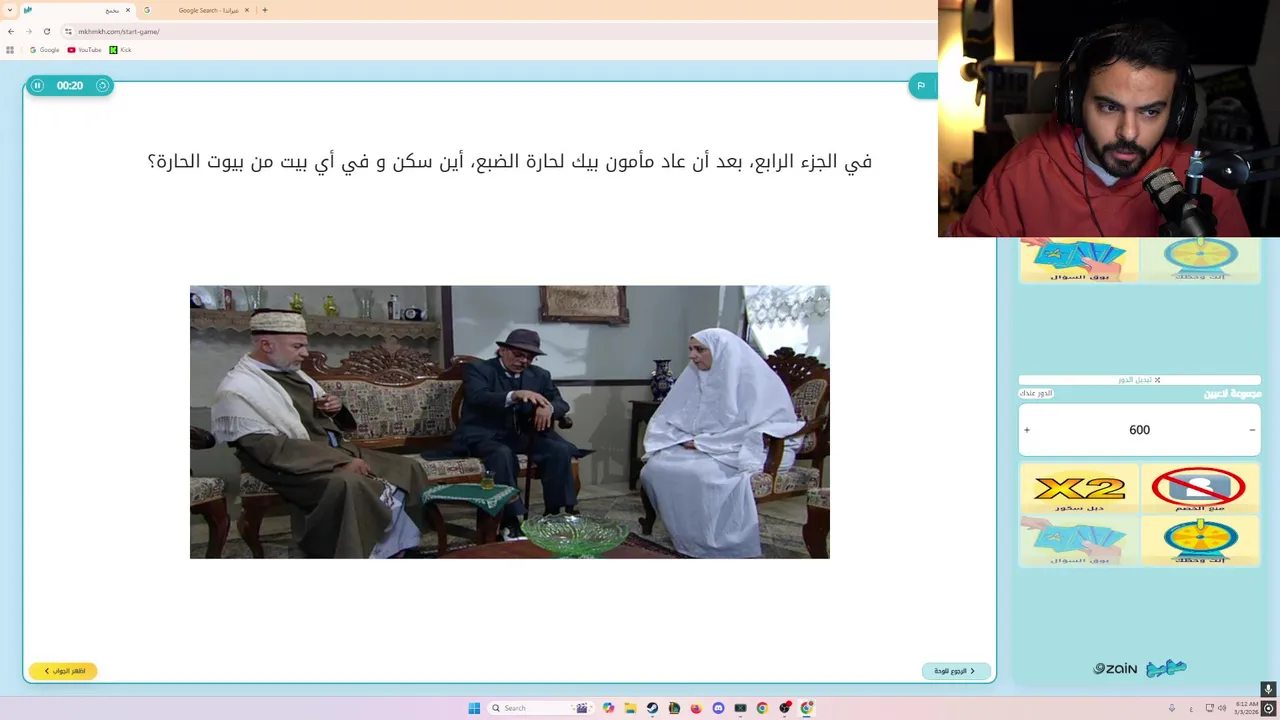Open Firefox from the taskbar
This screenshot has width=1280, height=720.
point(696,708)
